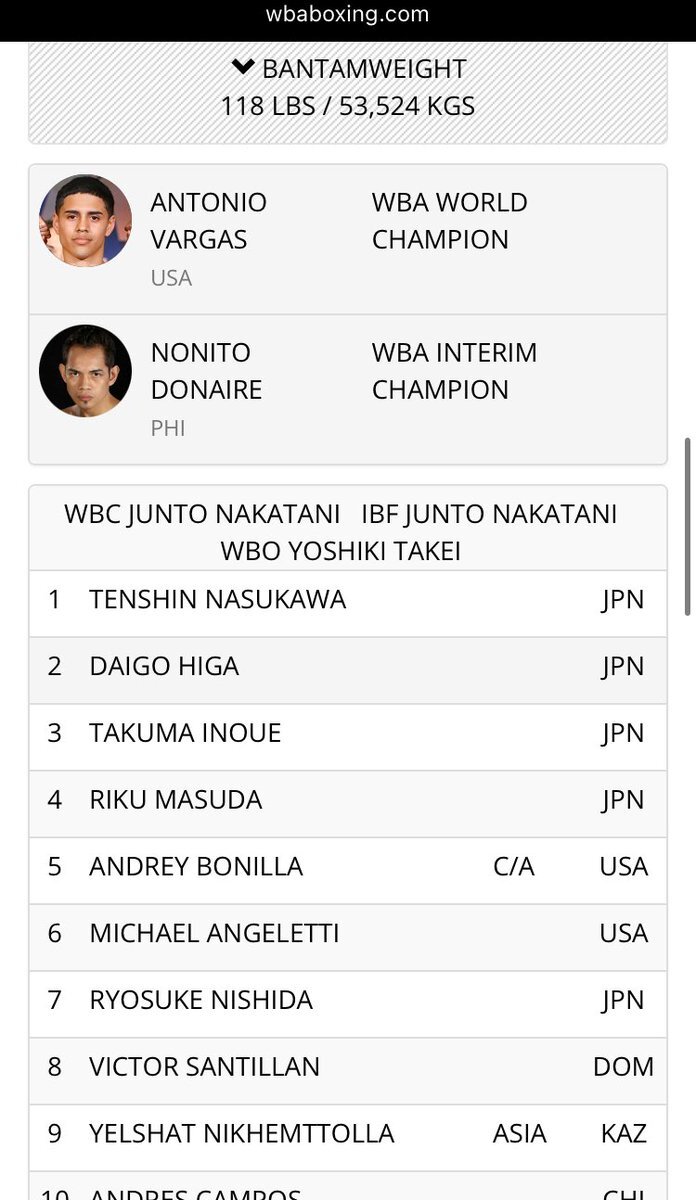Select rank 5 Andrey Bonilla row

click(348, 867)
